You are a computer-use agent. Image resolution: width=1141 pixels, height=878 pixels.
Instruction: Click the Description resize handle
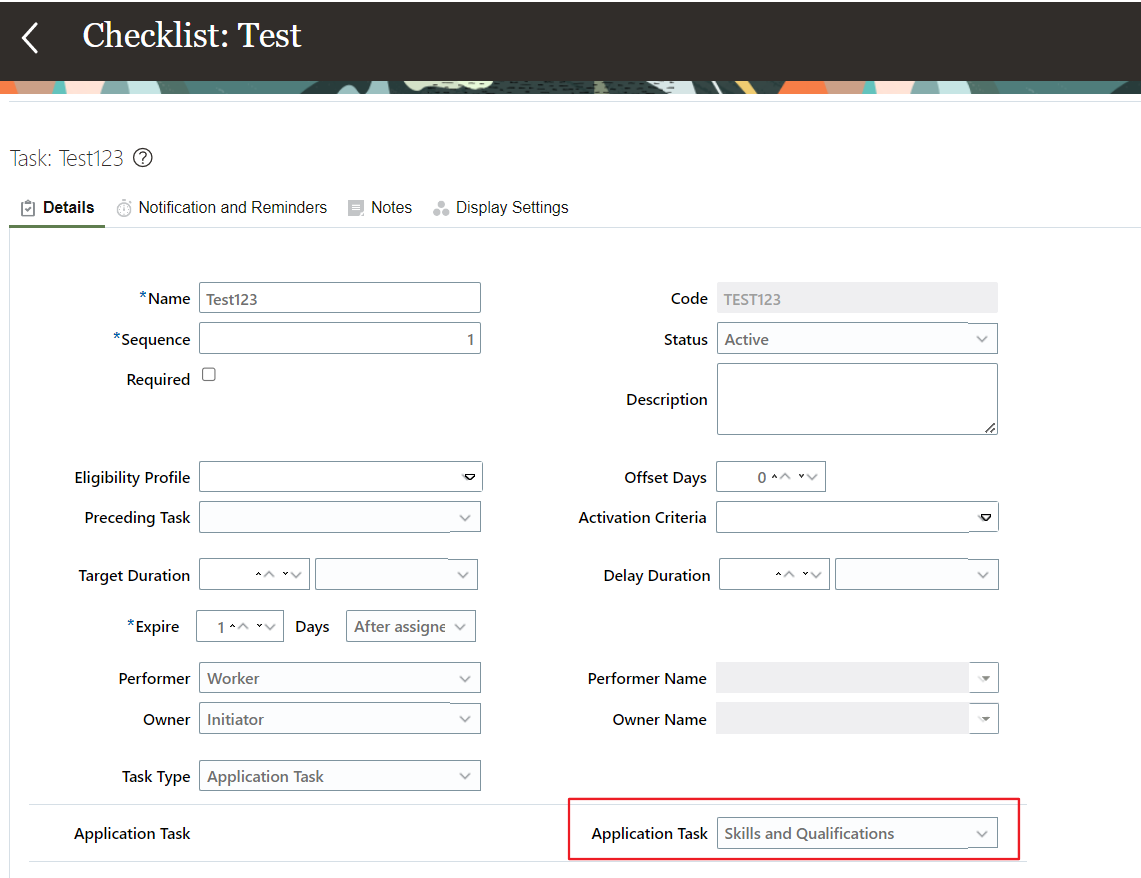pos(990,428)
